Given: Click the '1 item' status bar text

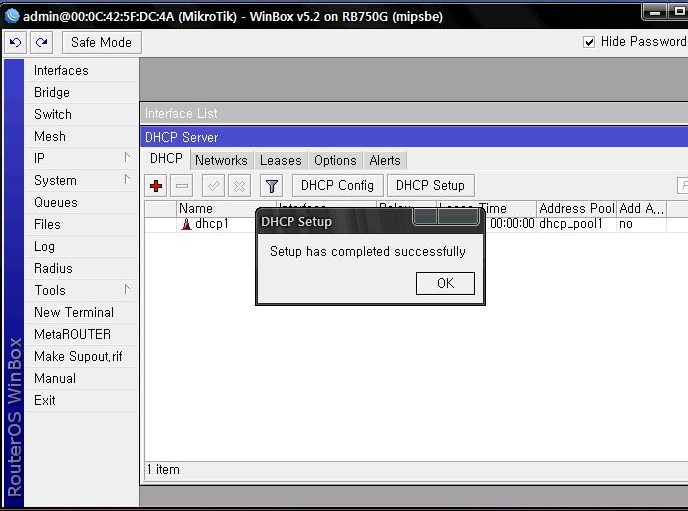Looking at the screenshot, I should pyautogui.click(x=163, y=470).
